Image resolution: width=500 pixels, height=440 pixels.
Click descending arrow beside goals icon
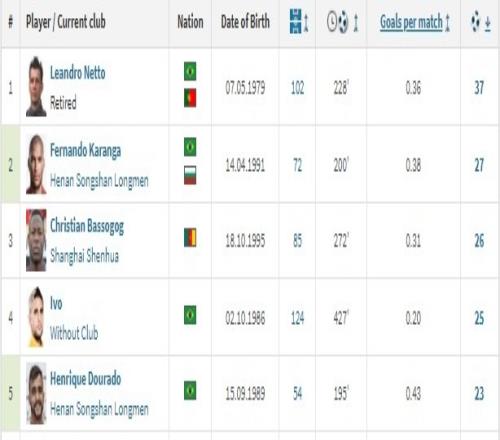pos(488,23)
